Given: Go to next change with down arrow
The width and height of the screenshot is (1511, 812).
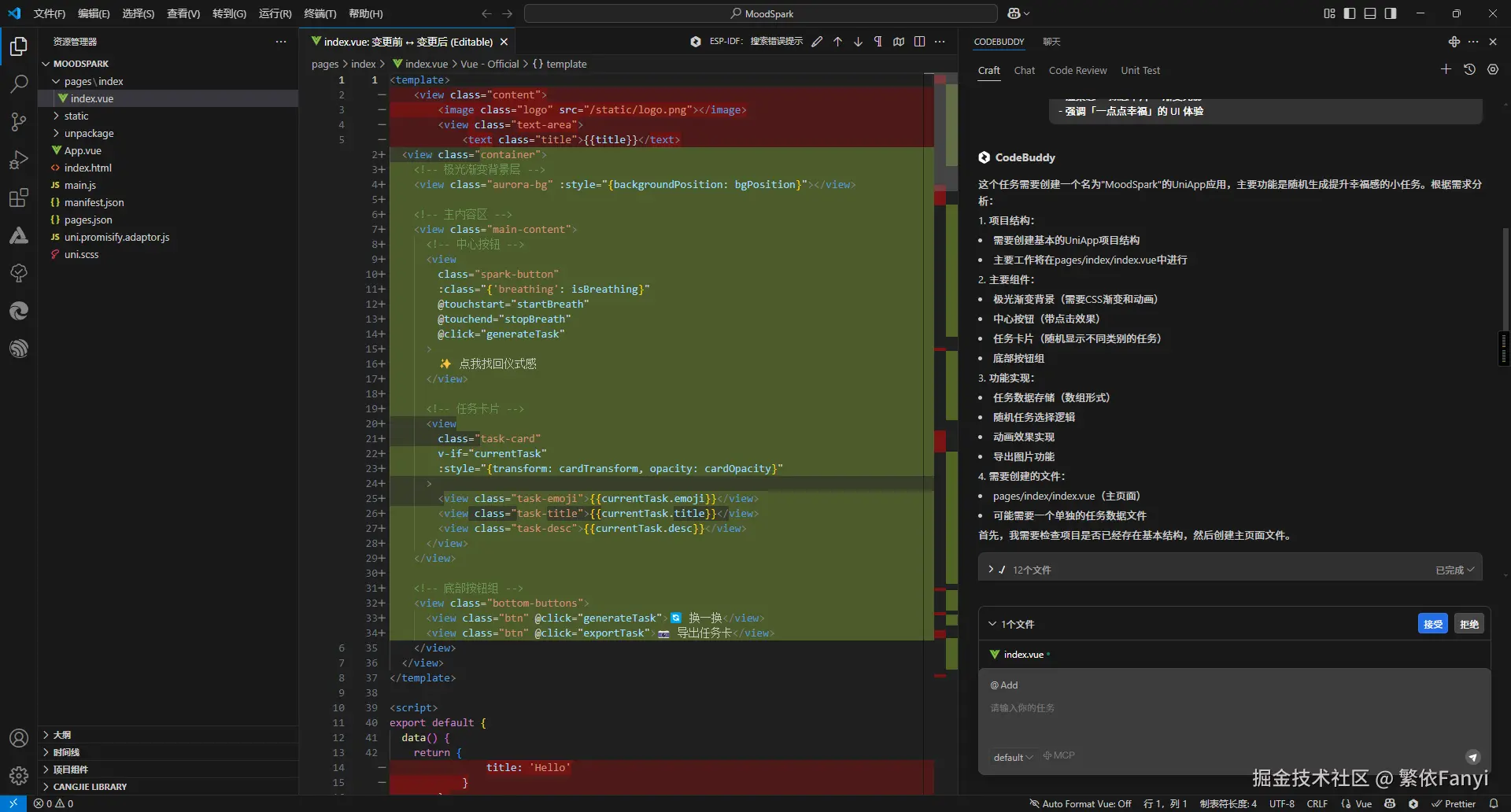Looking at the screenshot, I should coord(858,42).
